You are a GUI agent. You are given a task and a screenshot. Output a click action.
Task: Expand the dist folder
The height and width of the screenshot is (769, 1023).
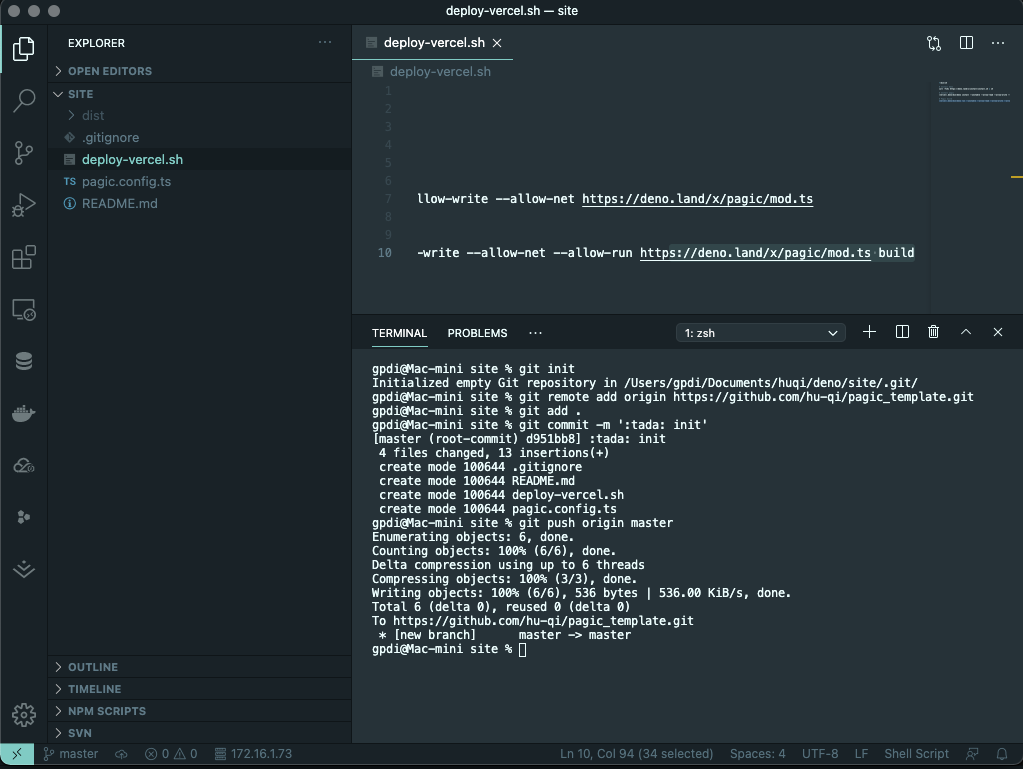click(x=200, y=115)
